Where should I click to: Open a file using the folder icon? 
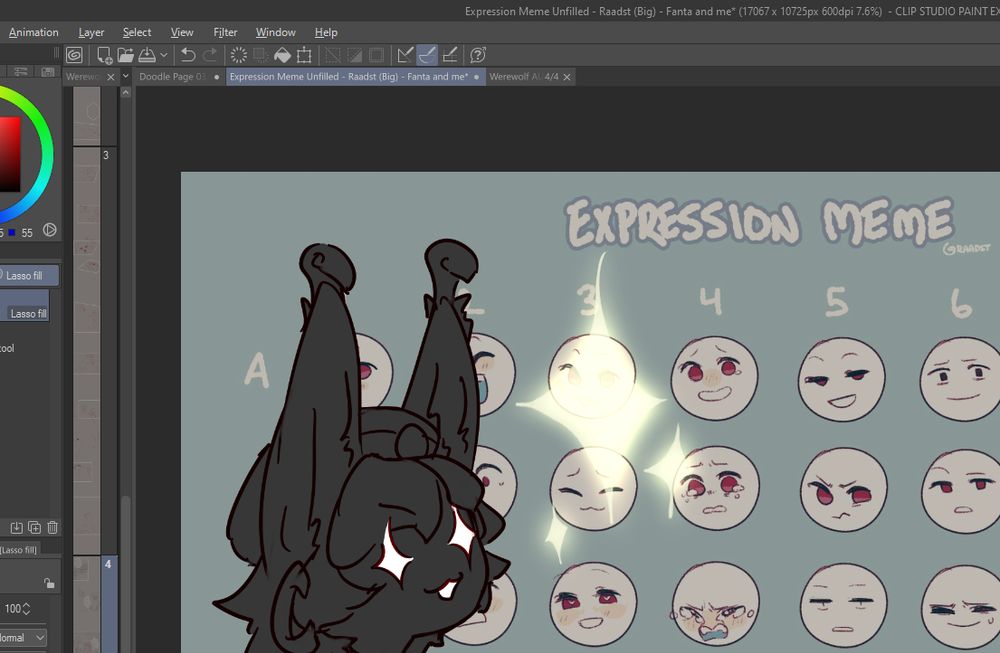[127, 54]
